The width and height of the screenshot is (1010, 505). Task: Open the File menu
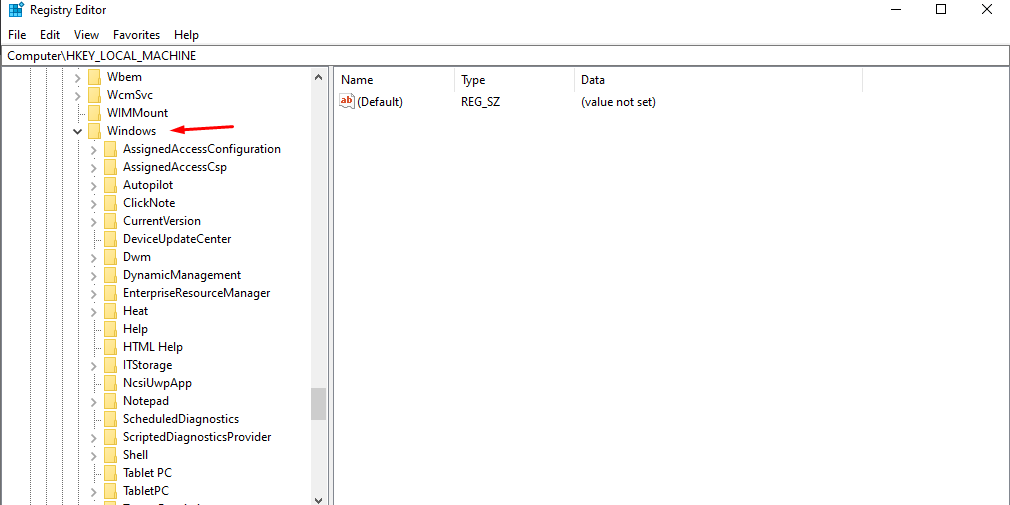point(17,35)
